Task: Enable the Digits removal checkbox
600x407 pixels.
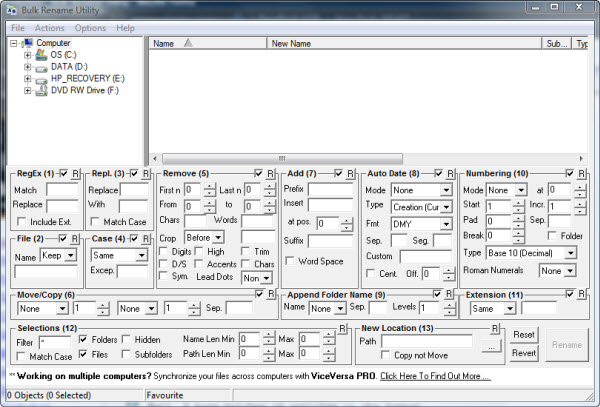Action: click(163, 252)
